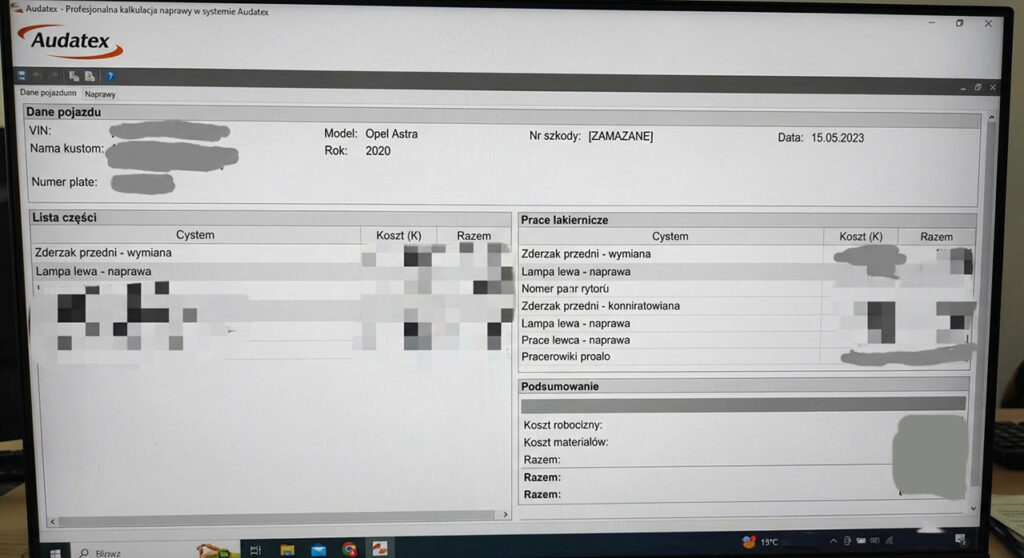
Task: Click the Paste icon in the toolbar
Action: [x=89, y=76]
